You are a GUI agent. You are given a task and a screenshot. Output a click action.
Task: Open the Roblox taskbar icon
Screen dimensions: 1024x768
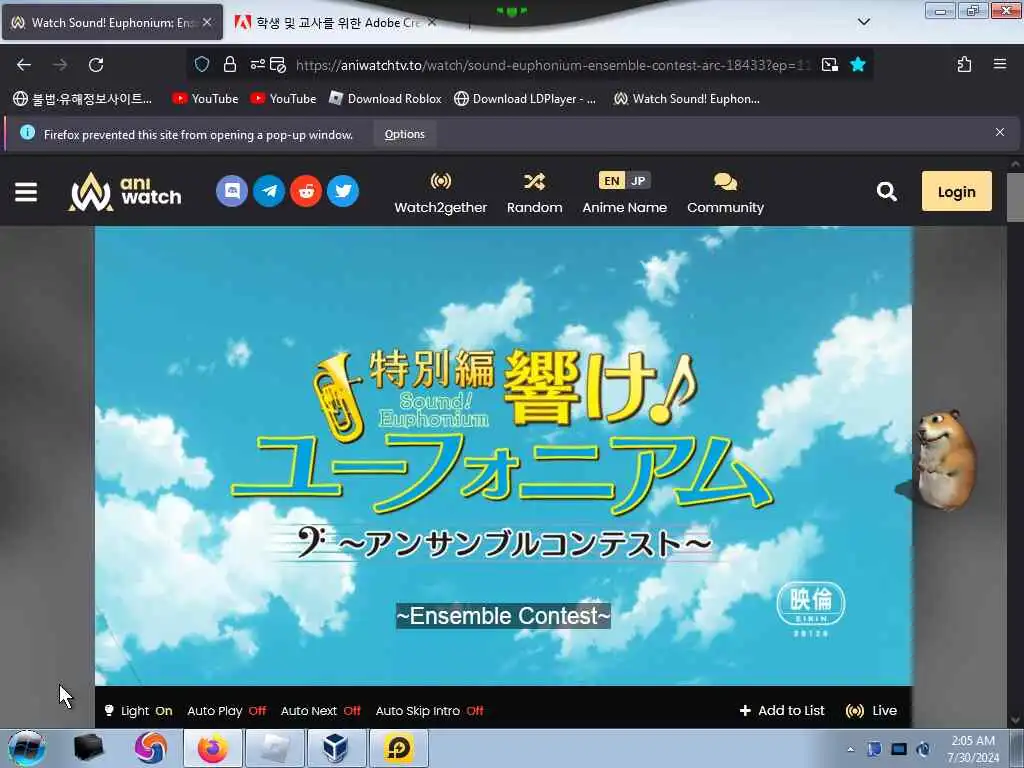274,748
